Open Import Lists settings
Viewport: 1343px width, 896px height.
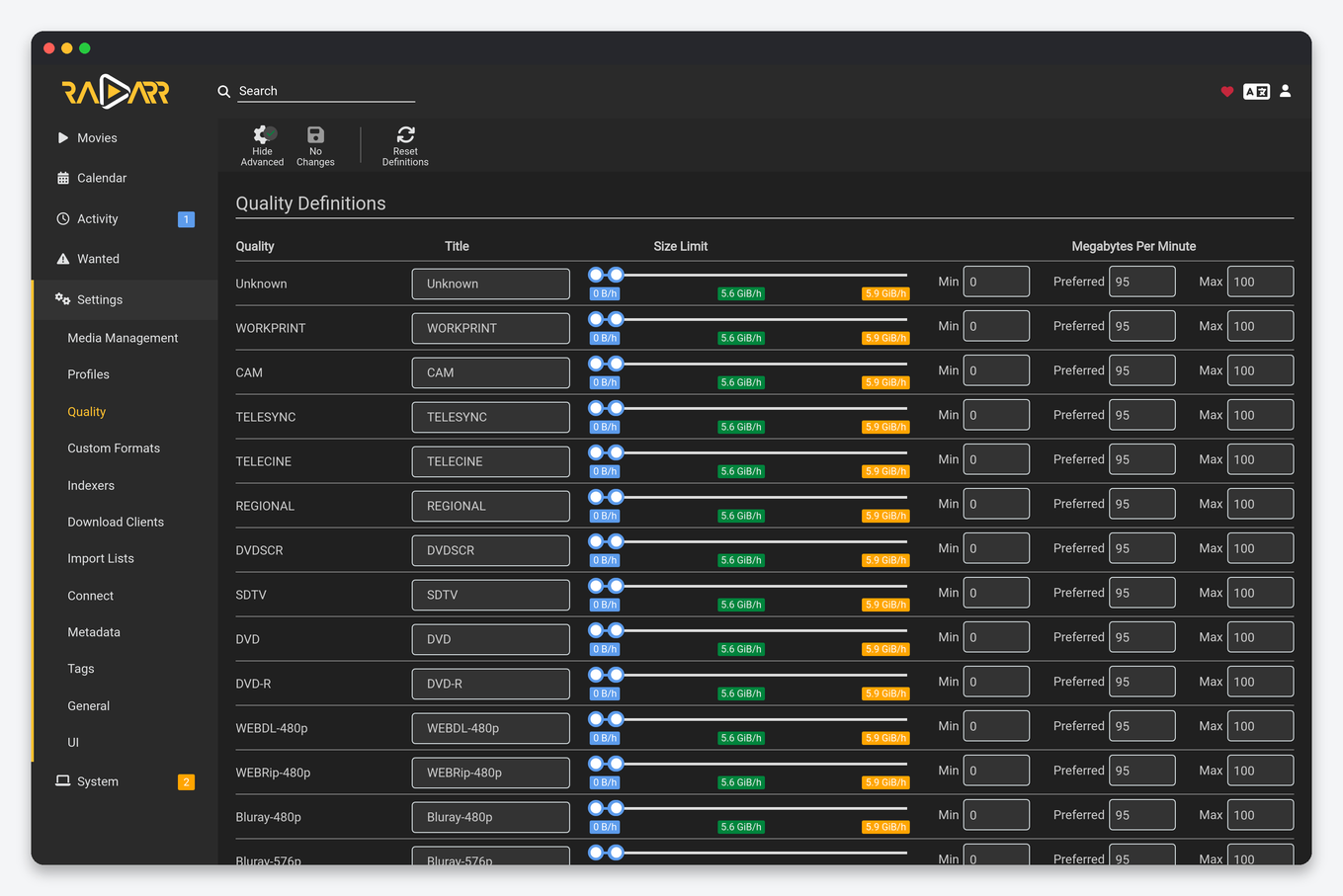[101, 559]
